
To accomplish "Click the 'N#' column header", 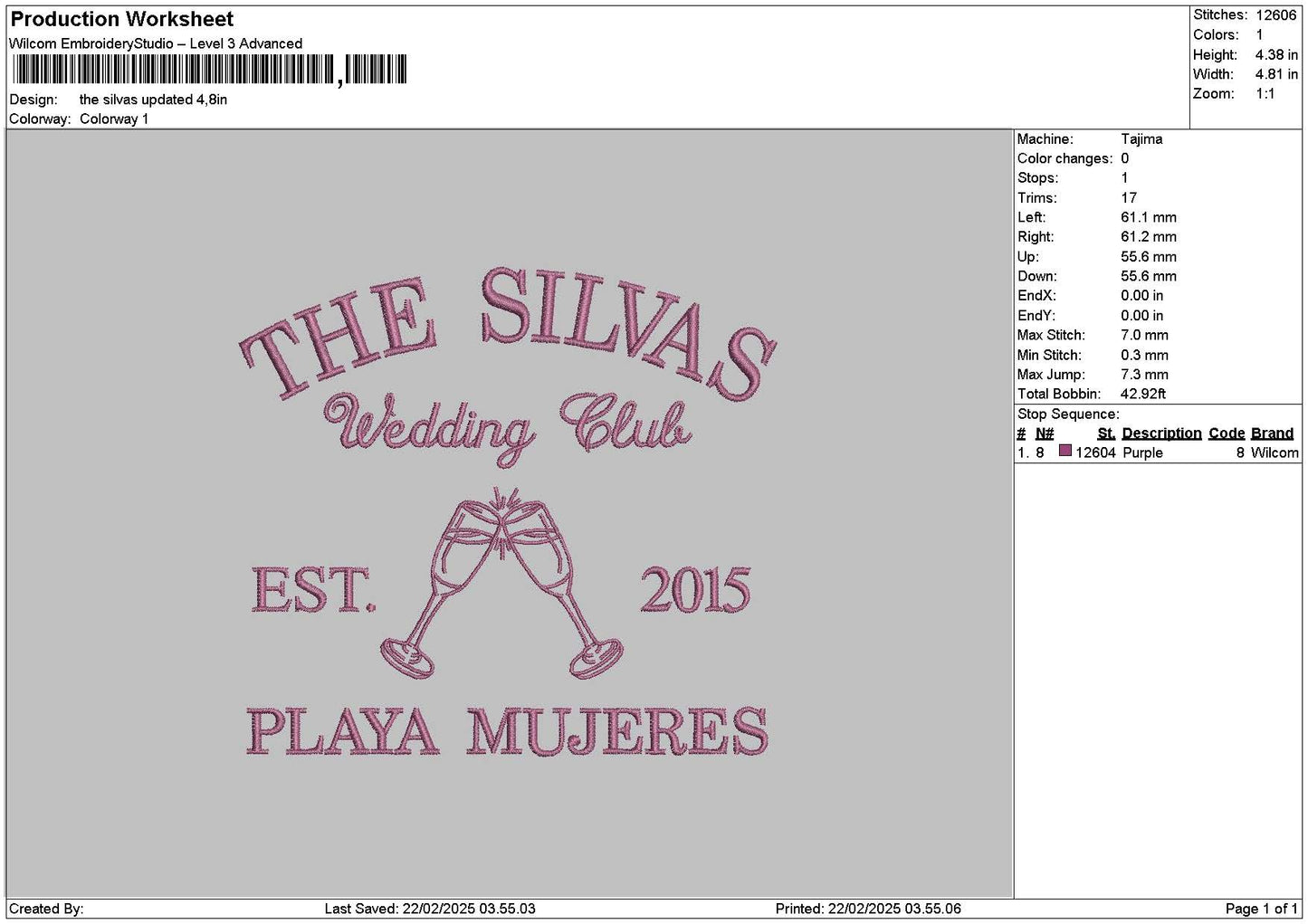I will click(1045, 433).
